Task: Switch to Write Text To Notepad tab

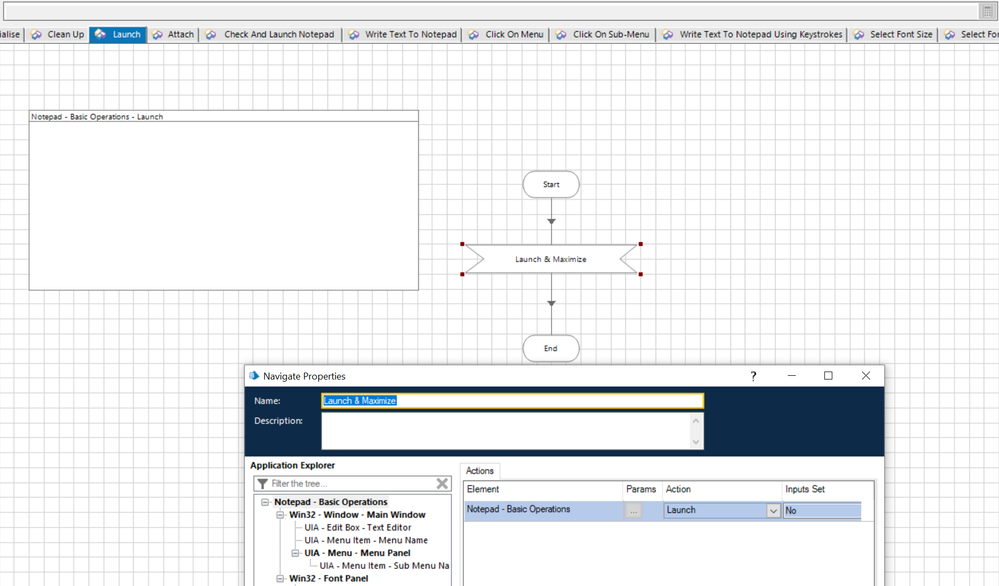Action: [x=402, y=34]
